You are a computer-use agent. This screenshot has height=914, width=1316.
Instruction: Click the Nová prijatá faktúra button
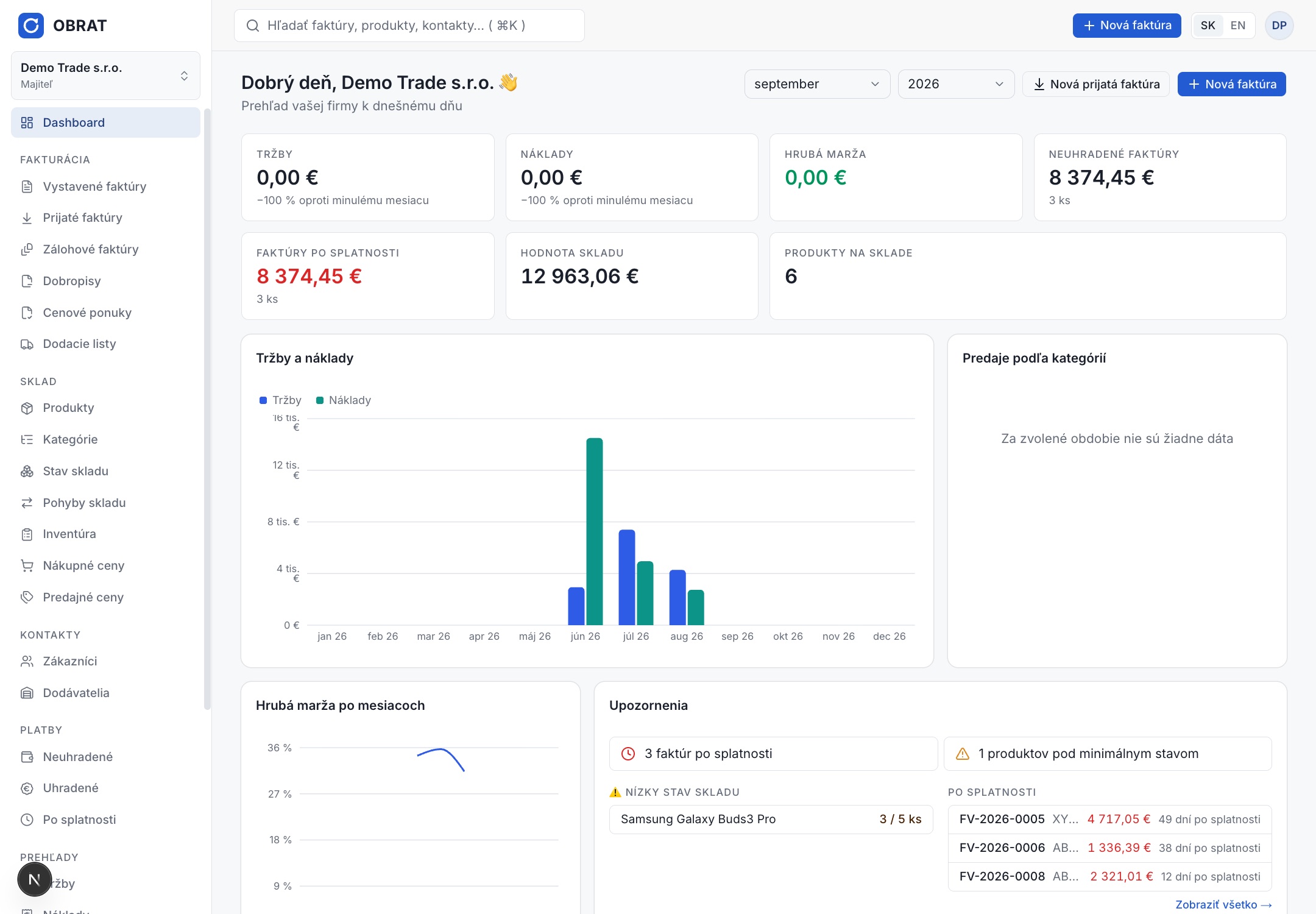1095,84
